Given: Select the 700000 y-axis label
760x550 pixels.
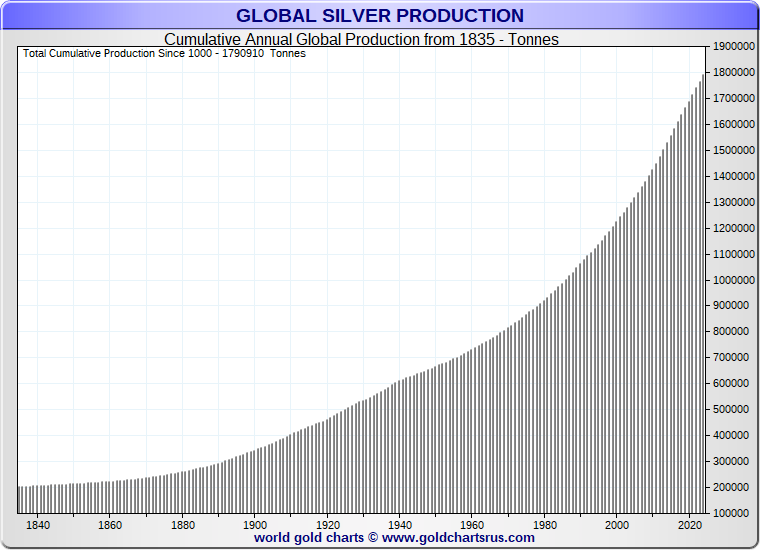Looking at the screenshot, I should click(733, 358).
